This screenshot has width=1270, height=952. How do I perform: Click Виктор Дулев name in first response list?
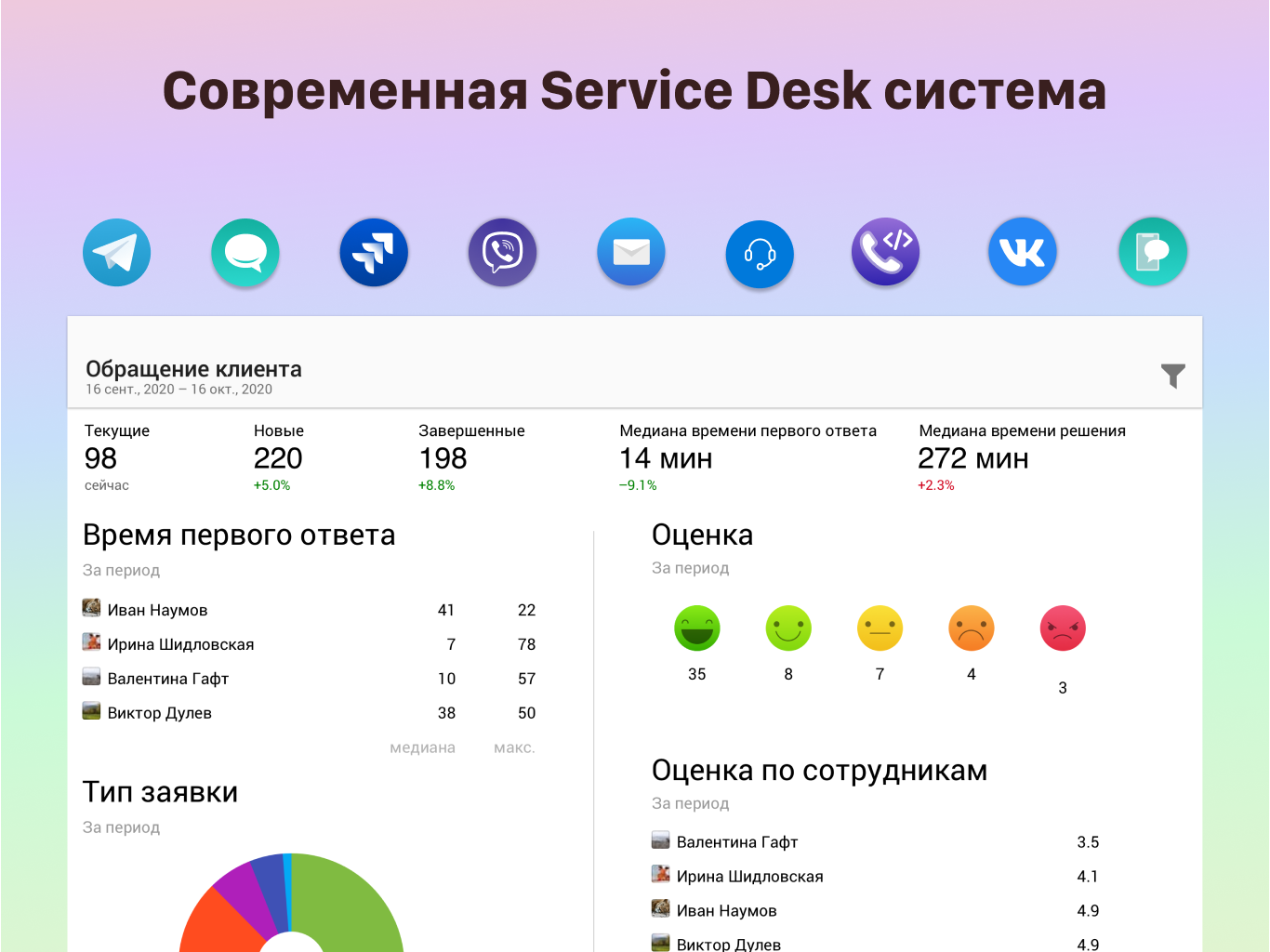pos(159,714)
